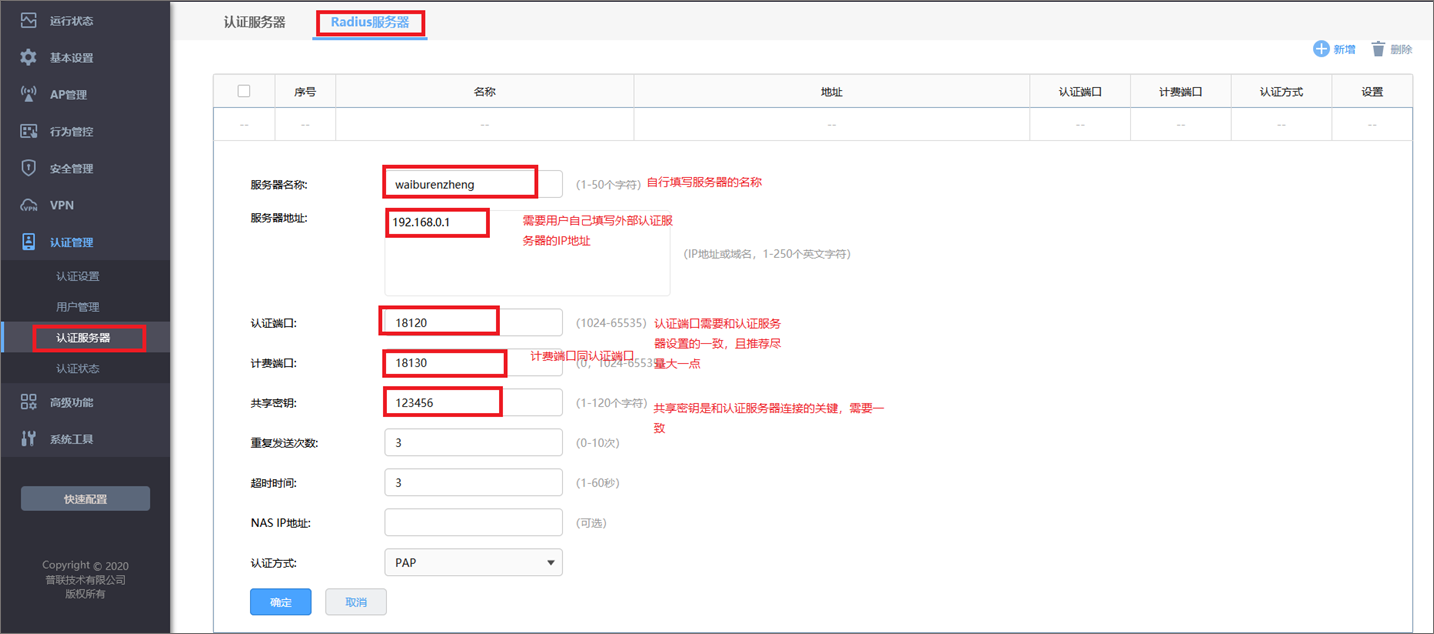Switch to the 认证服务器 tab
1434x634 pixels.
coord(254,22)
